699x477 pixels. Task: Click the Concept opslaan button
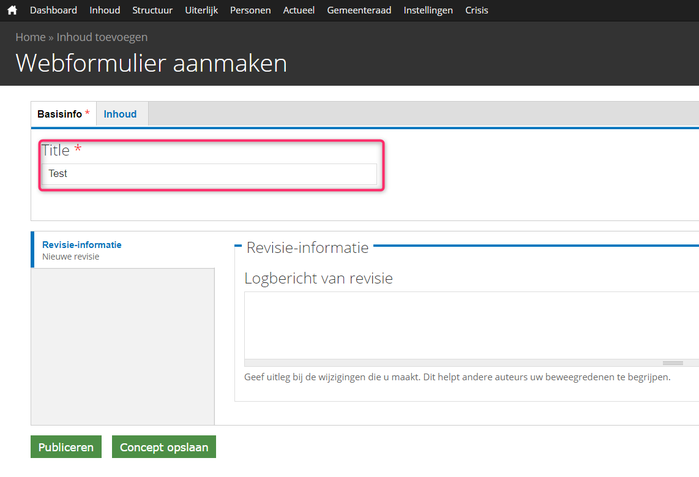(164, 447)
